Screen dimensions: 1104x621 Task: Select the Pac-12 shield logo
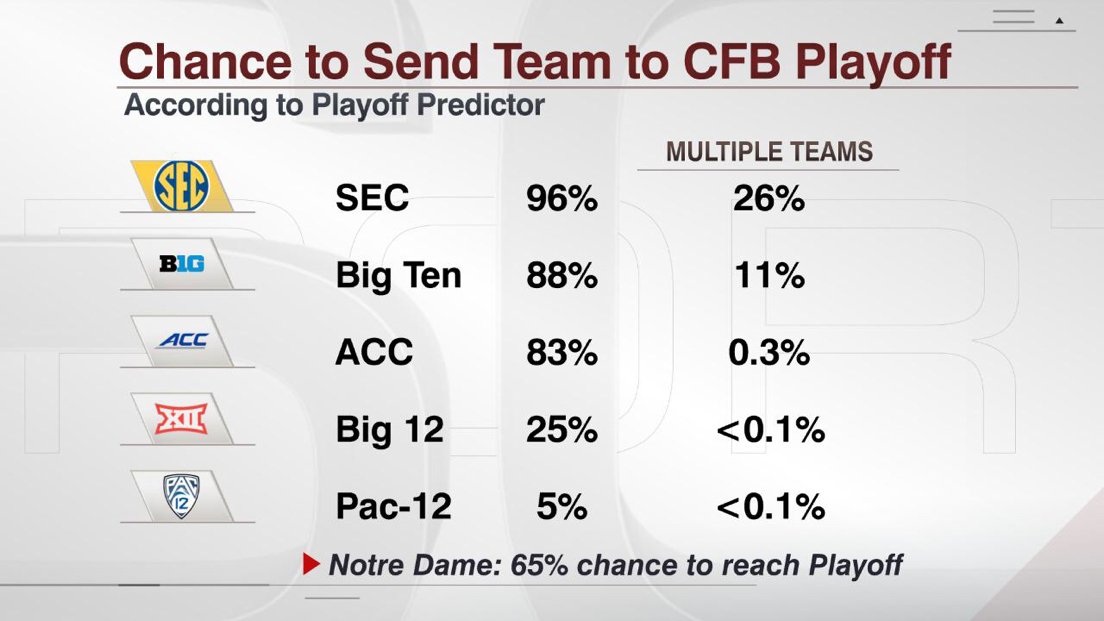(x=181, y=495)
